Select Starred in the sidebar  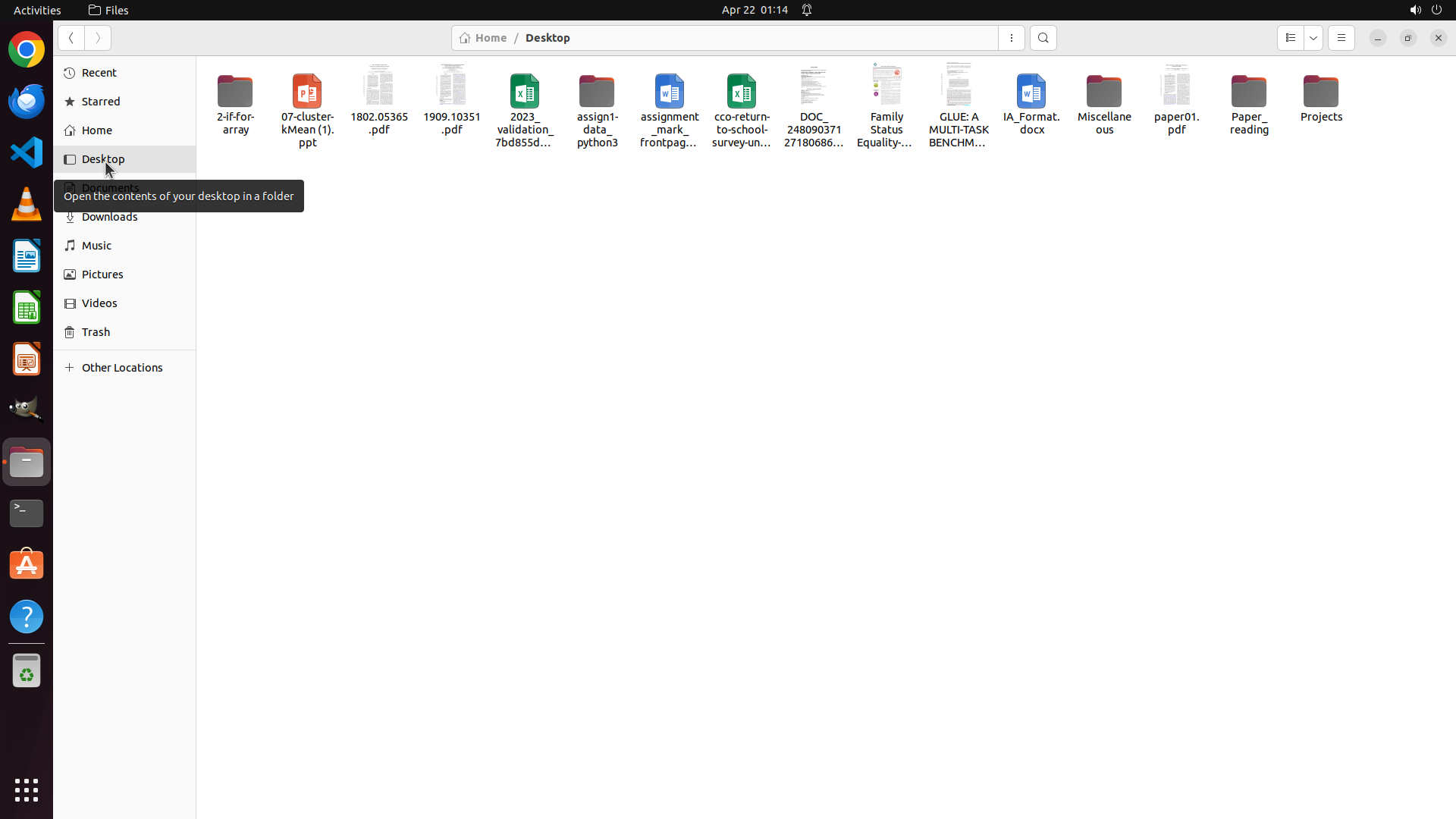pyautogui.click(x=101, y=102)
